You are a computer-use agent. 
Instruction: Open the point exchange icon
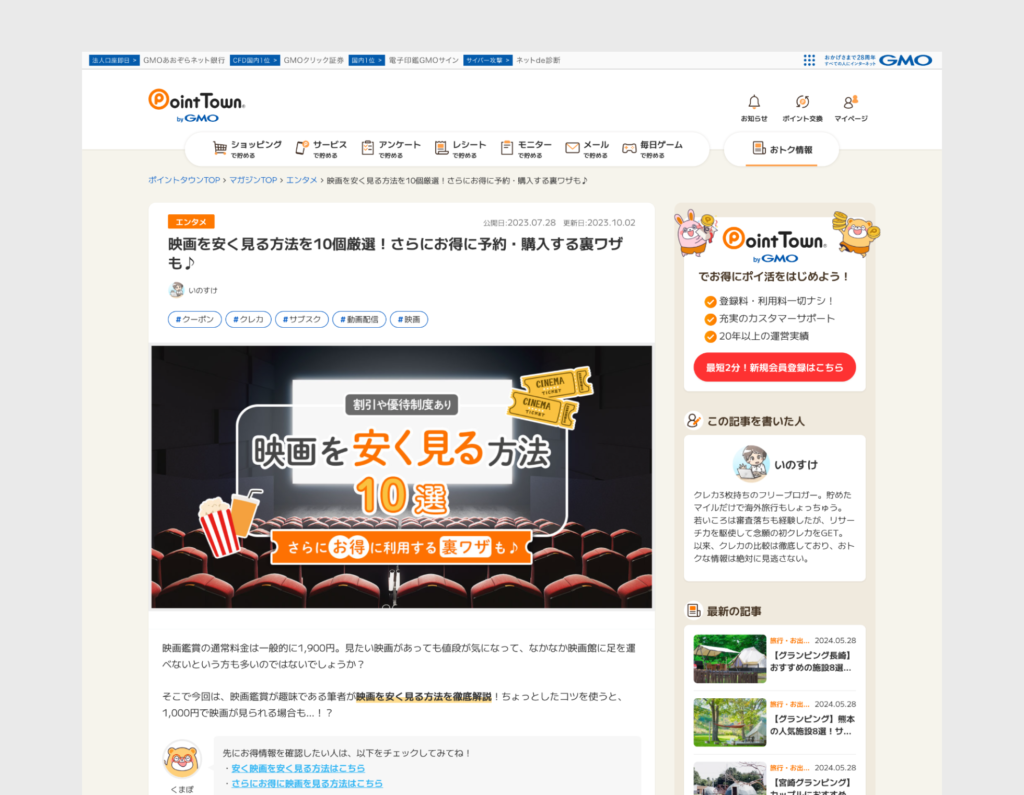tap(802, 102)
